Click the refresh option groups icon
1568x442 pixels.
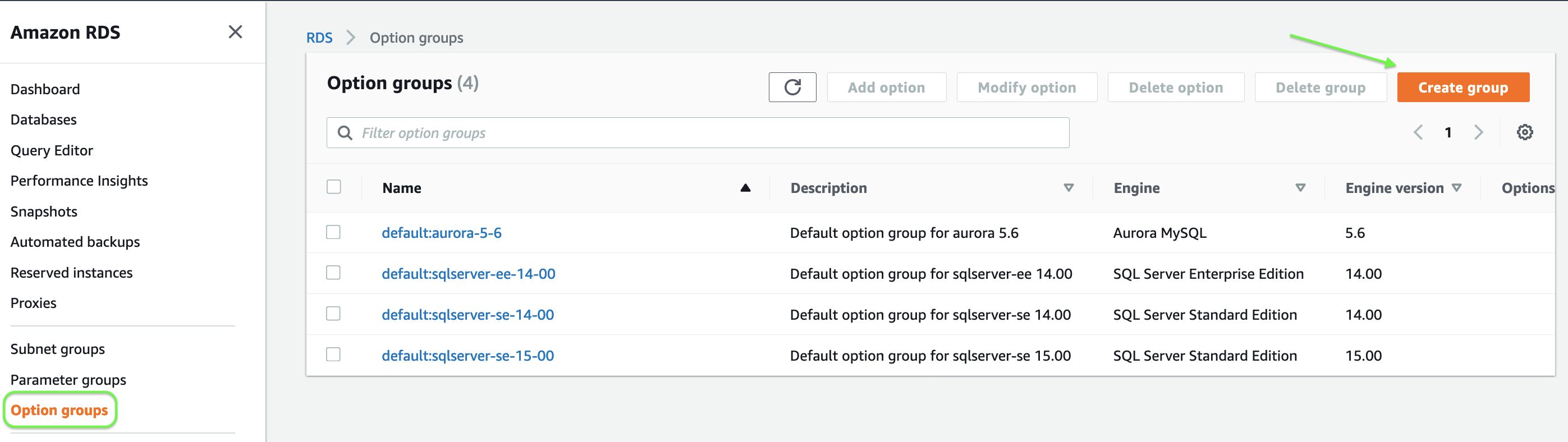coord(792,88)
